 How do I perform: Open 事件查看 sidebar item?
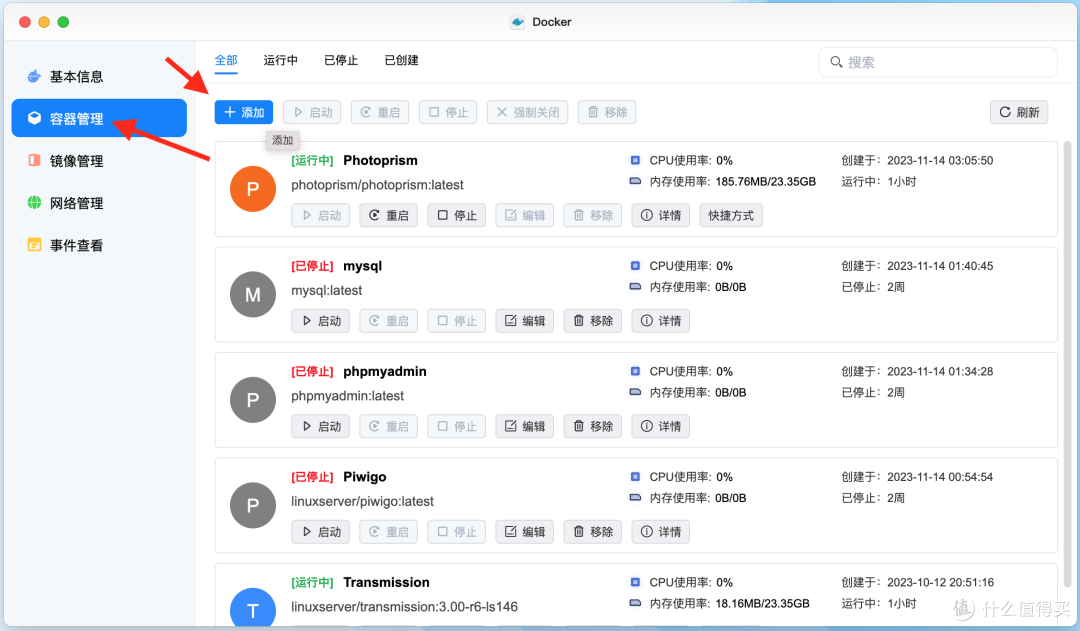click(x=98, y=245)
